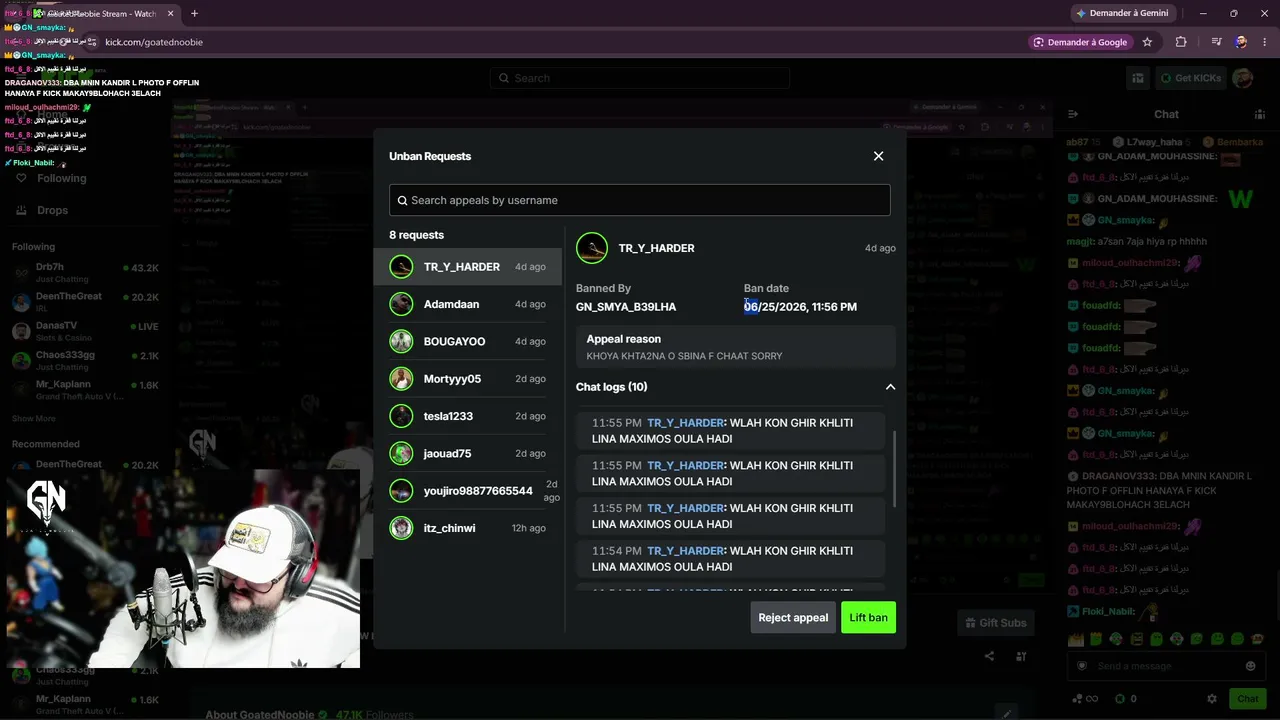This screenshot has height=720, width=1280.
Task: Open Mr_Kaplann channel in Following list
Action: (x=86, y=389)
